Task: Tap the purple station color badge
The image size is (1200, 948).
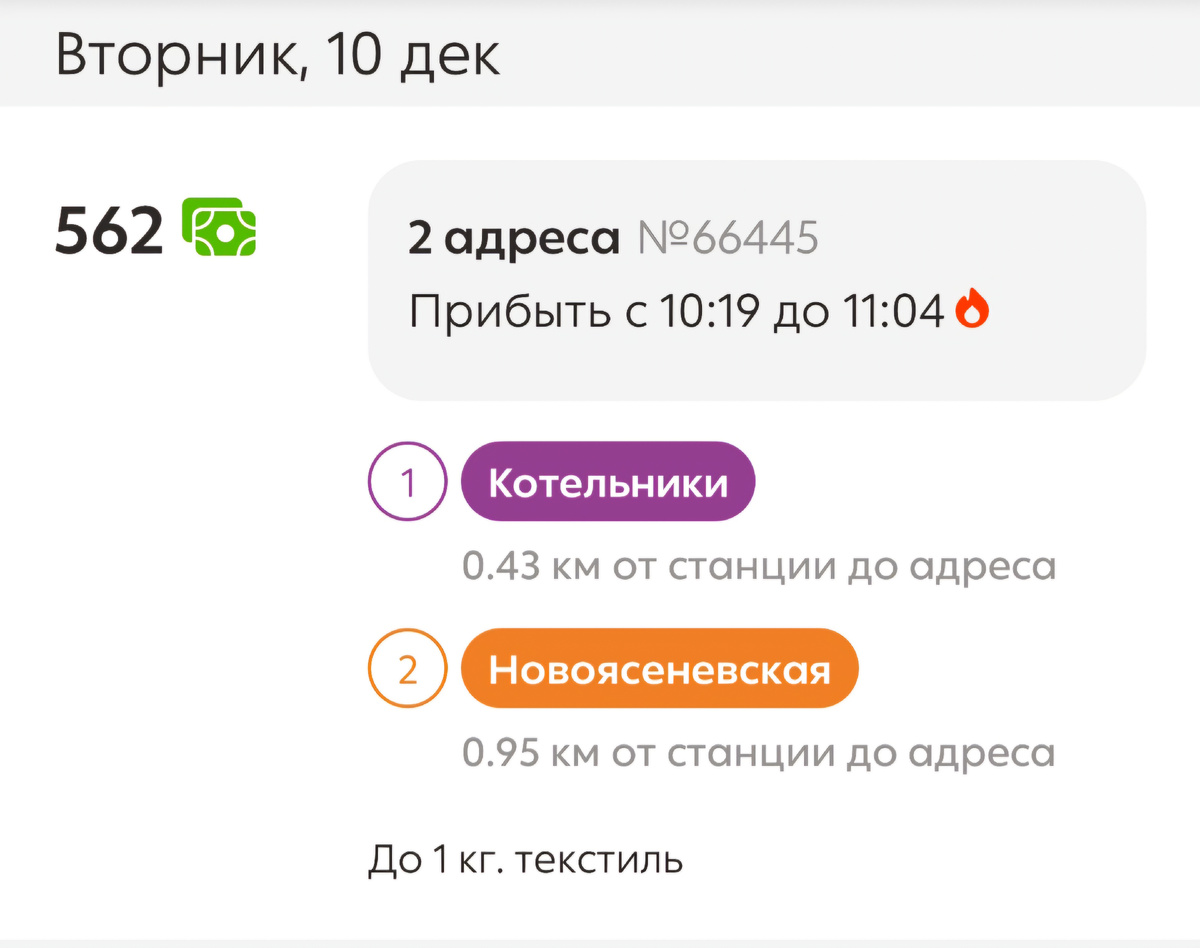Action: pyautogui.click(x=607, y=481)
